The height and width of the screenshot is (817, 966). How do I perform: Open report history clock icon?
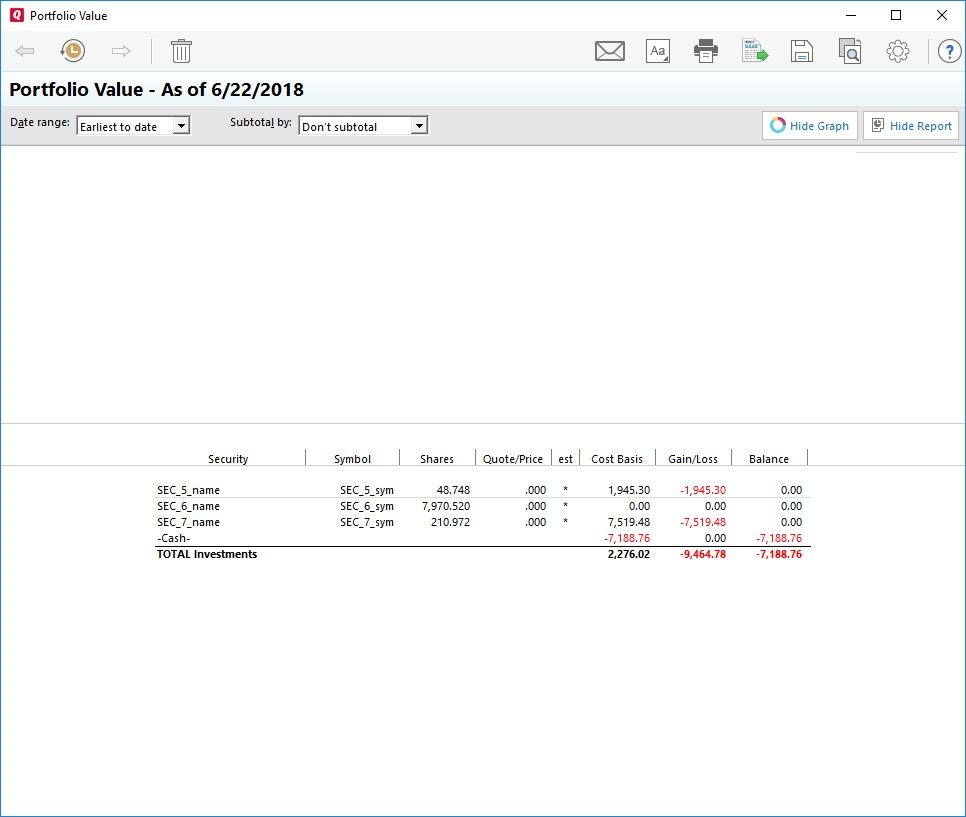[x=72, y=51]
